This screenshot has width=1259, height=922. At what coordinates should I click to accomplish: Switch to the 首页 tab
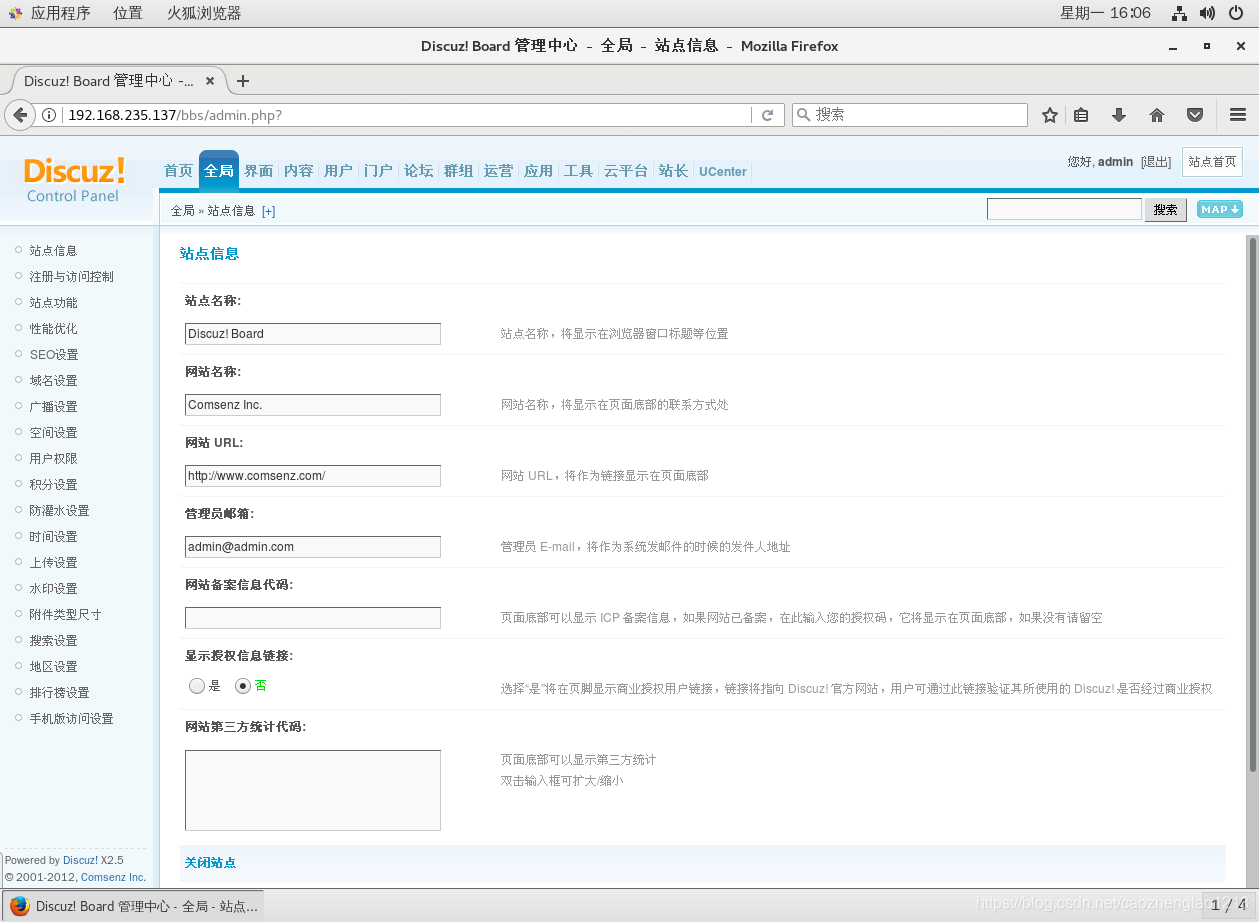coord(178,171)
